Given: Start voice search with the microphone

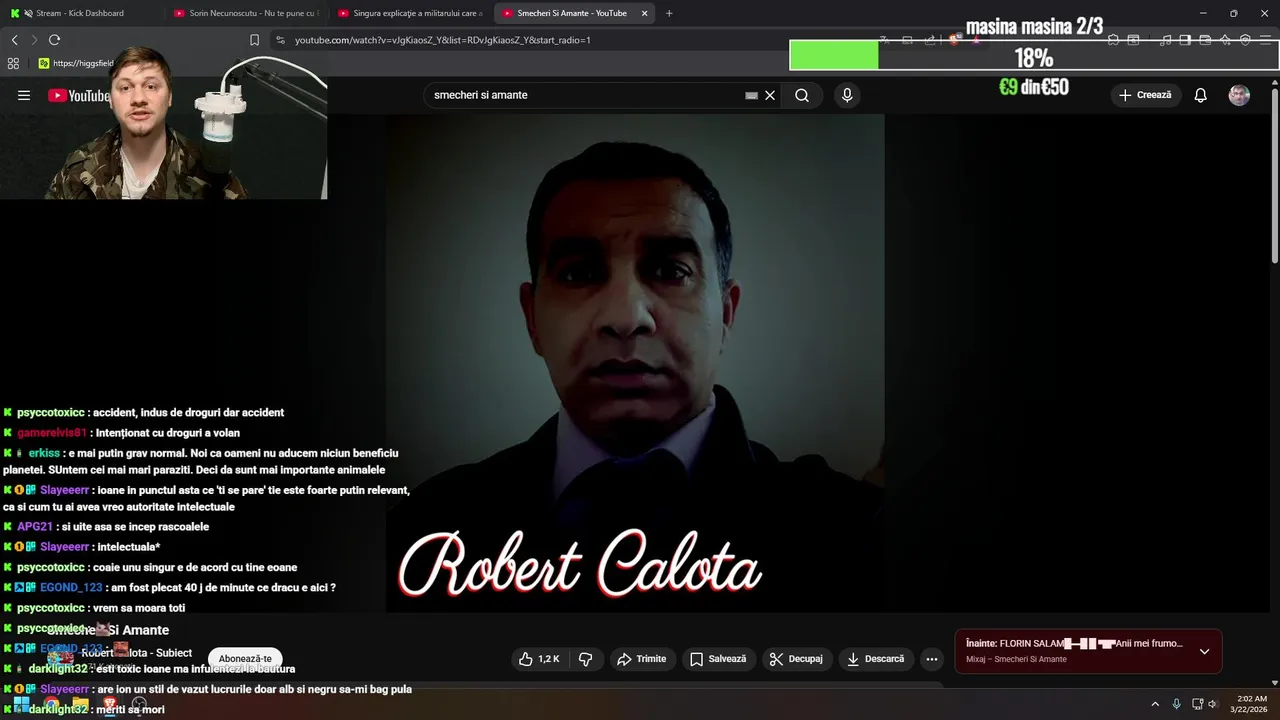Looking at the screenshot, I should pos(847,95).
